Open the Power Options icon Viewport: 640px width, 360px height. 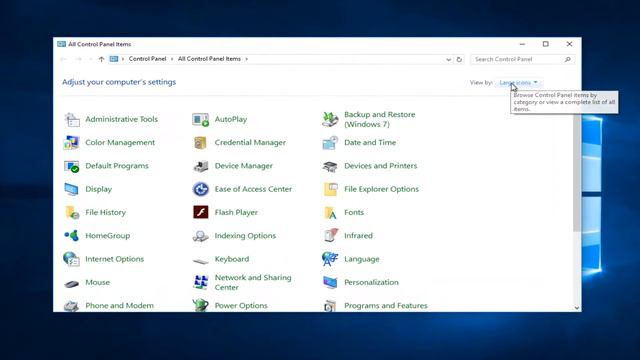[x=200, y=305]
